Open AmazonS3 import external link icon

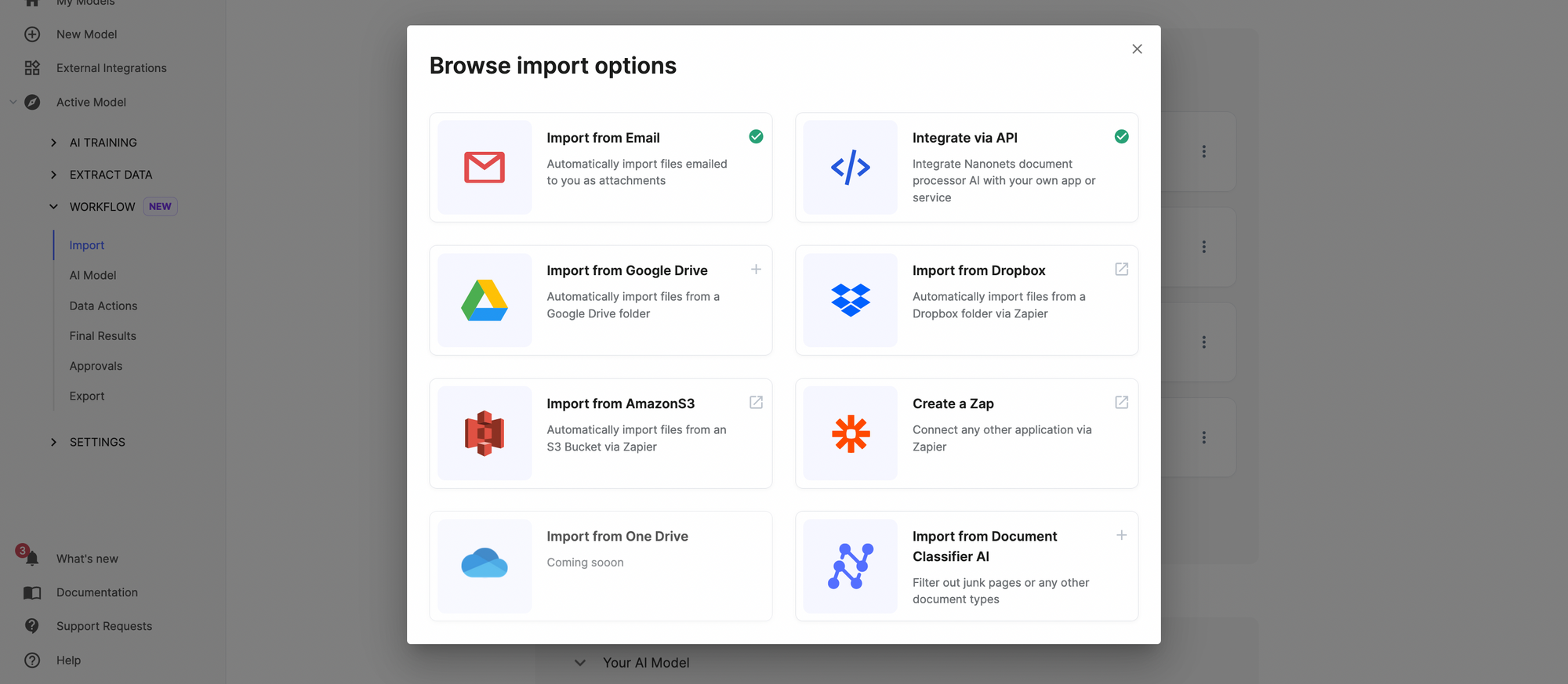coord(756,403)
